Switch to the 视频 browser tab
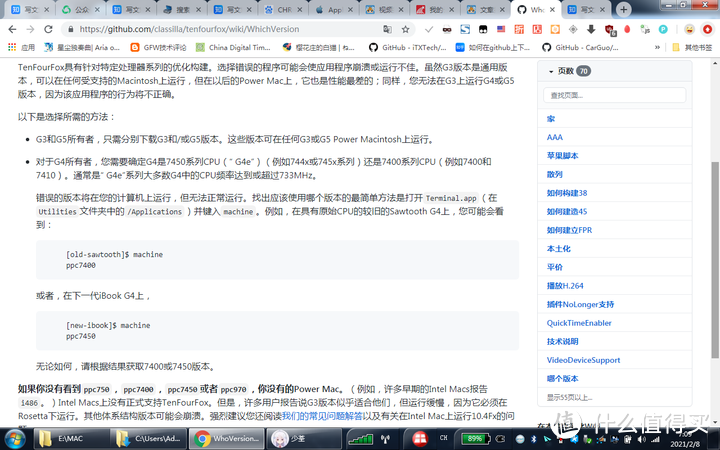The width and height of the screenshot is (720, 450). (x=384, y=10)
